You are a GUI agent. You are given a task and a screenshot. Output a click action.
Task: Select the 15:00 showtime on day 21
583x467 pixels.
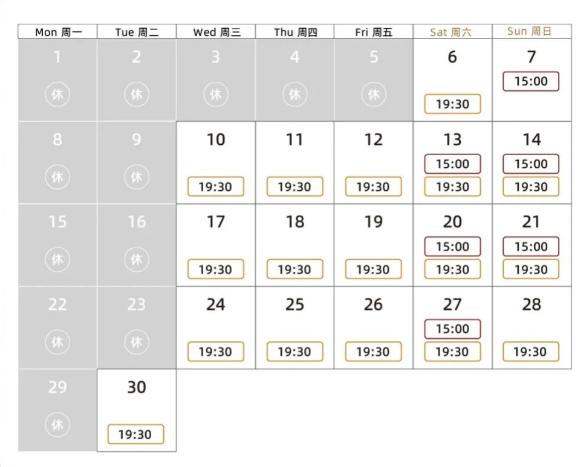531,246
